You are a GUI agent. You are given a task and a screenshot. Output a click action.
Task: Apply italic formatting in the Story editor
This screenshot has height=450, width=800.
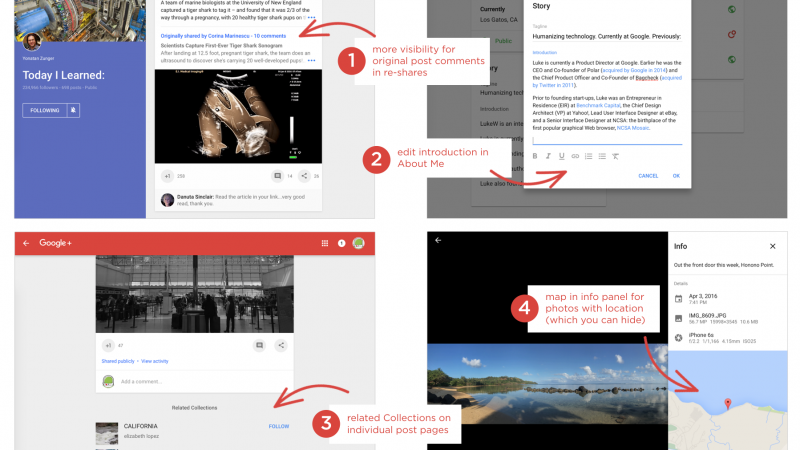[x=548, y=156]
